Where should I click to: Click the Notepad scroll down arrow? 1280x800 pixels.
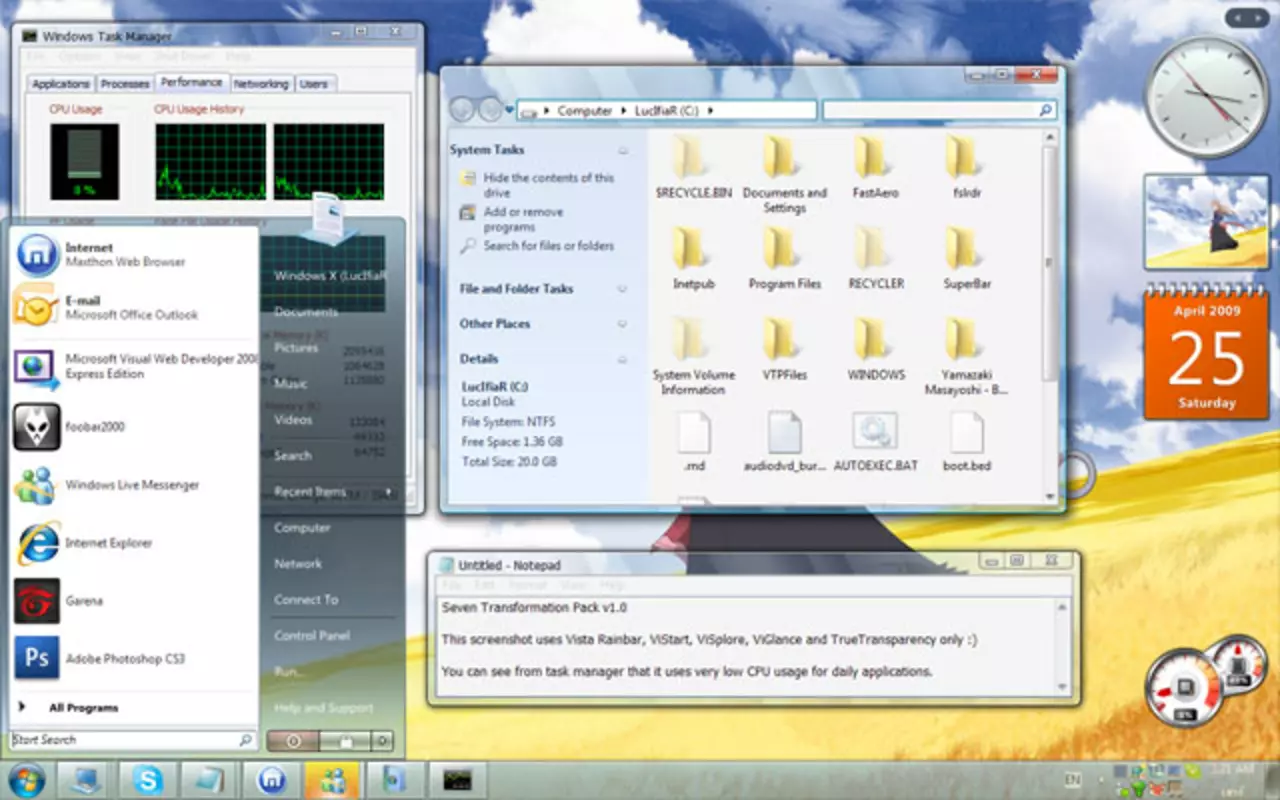(1063, 688)
